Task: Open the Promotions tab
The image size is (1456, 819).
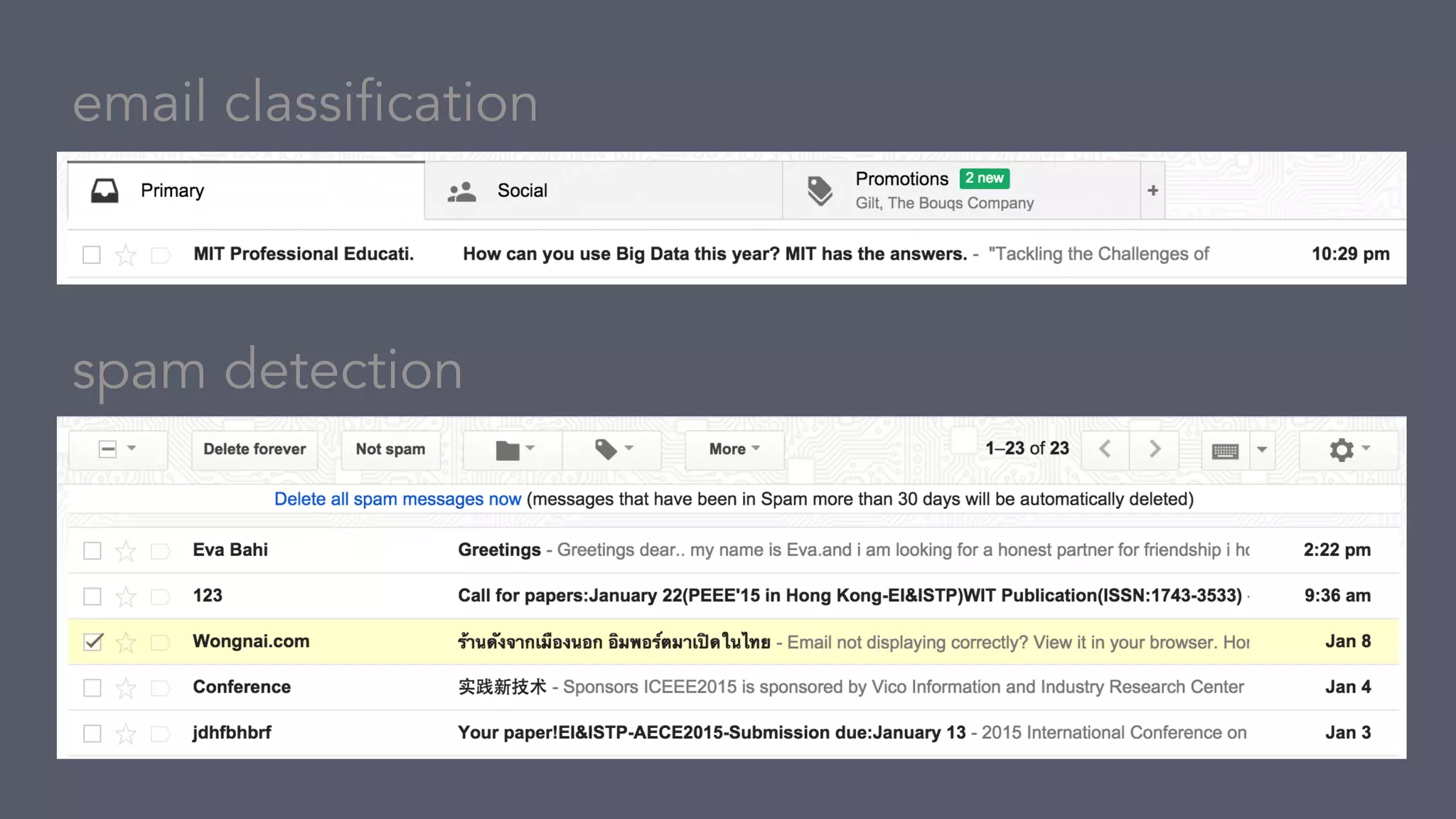Action: coord(961,191)
